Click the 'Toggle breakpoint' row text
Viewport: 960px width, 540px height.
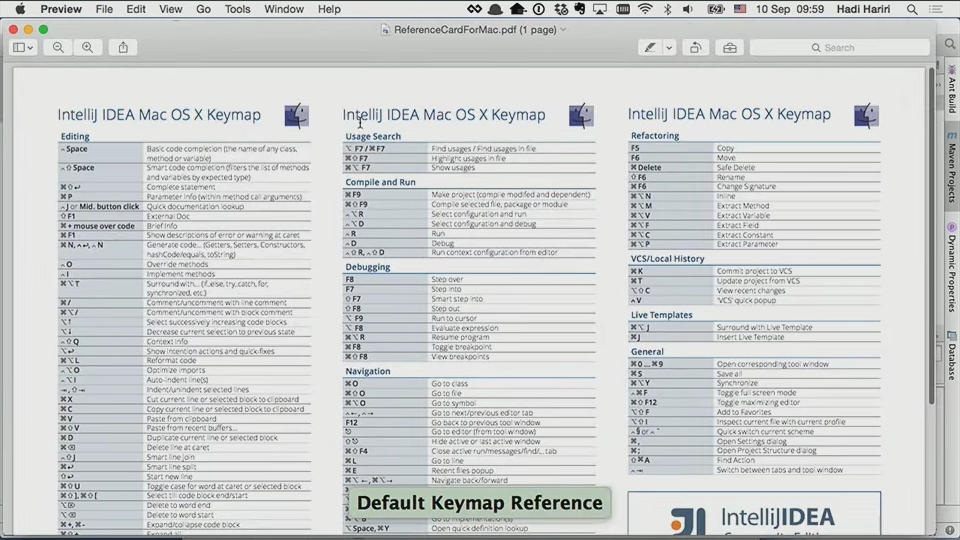tap(461, 347)
